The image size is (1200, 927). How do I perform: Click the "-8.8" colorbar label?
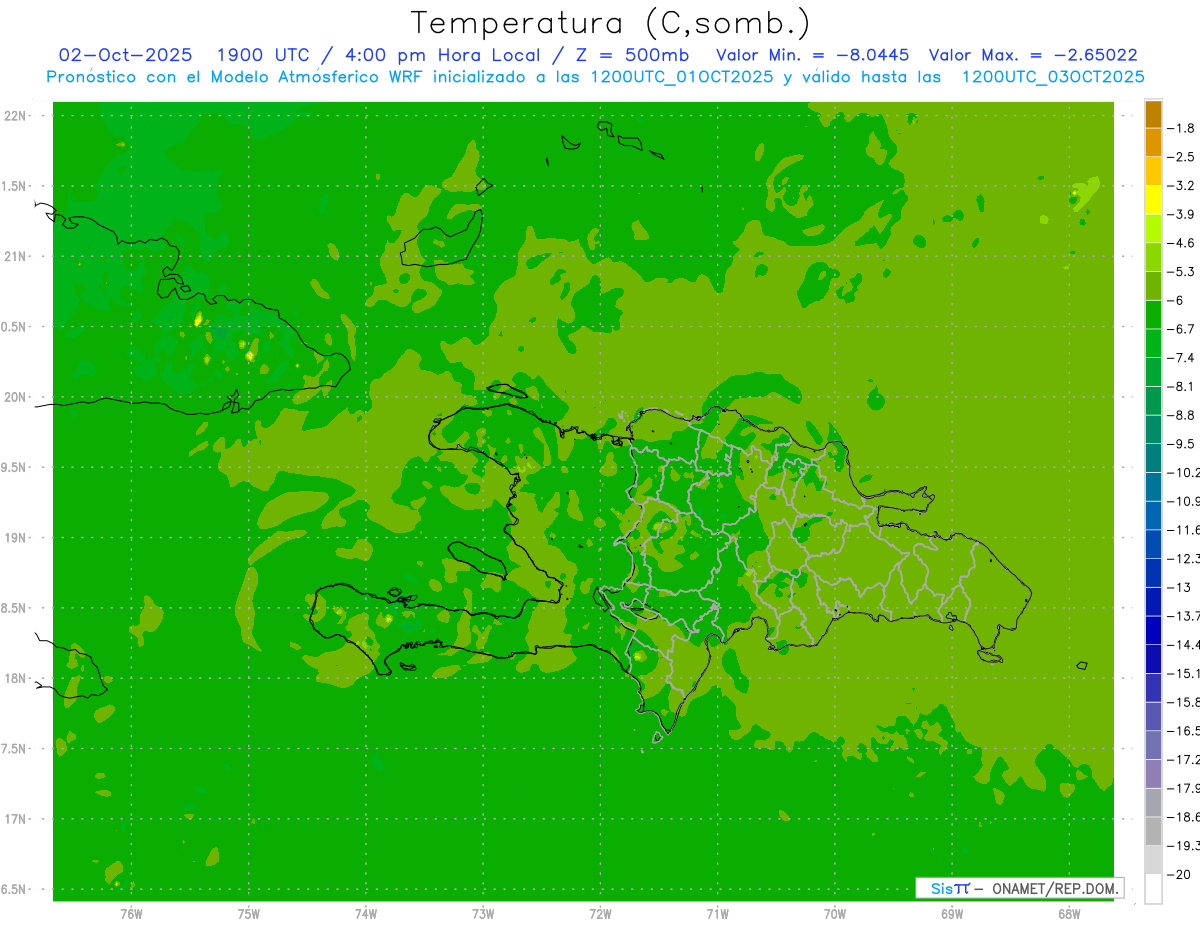(x=1181, y=414)
